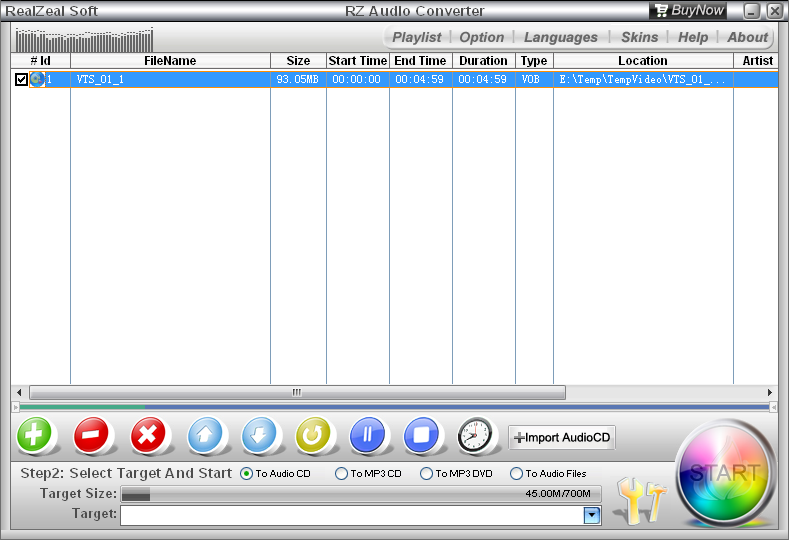Open settings with wrench tools icon
Viewport: 789px width, 540px height.
point(639,500)
